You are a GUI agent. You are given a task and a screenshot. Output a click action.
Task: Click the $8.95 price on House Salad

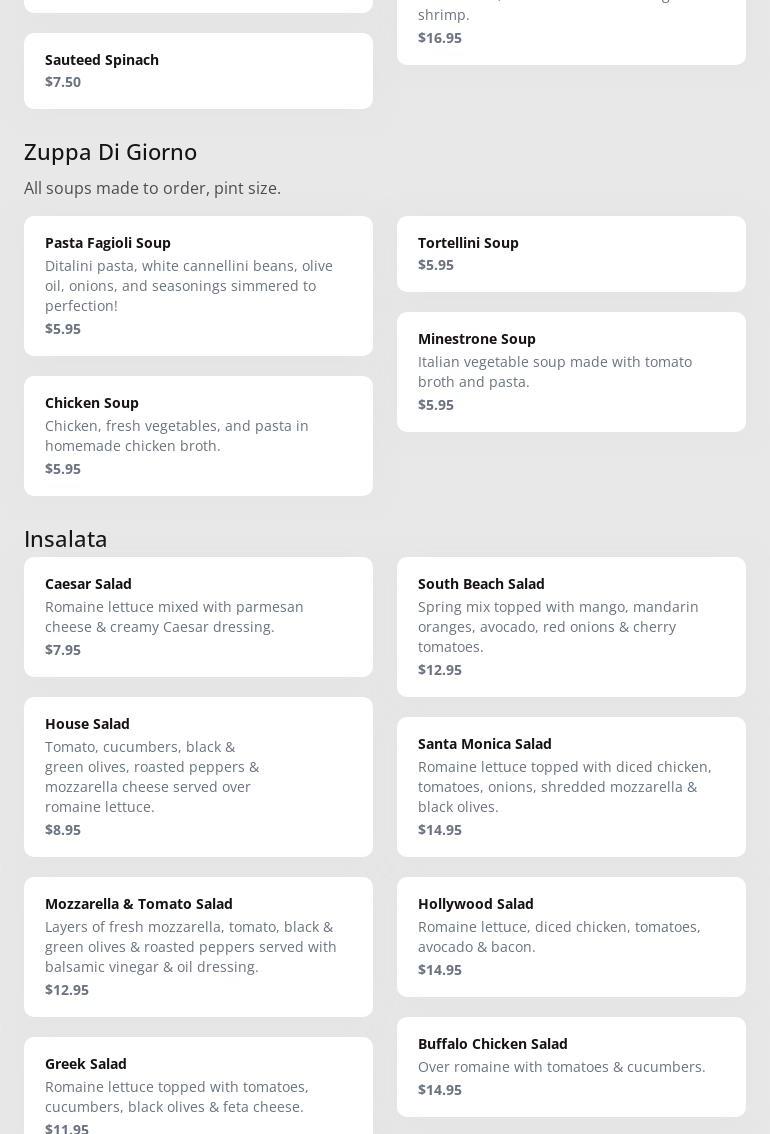(x=63, y=830)
